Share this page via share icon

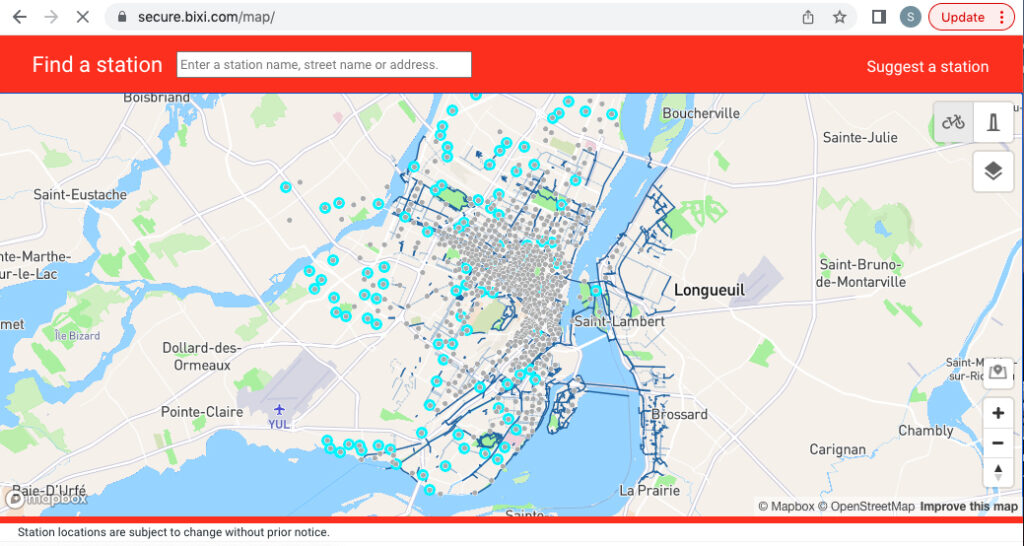tap(808, 18)
